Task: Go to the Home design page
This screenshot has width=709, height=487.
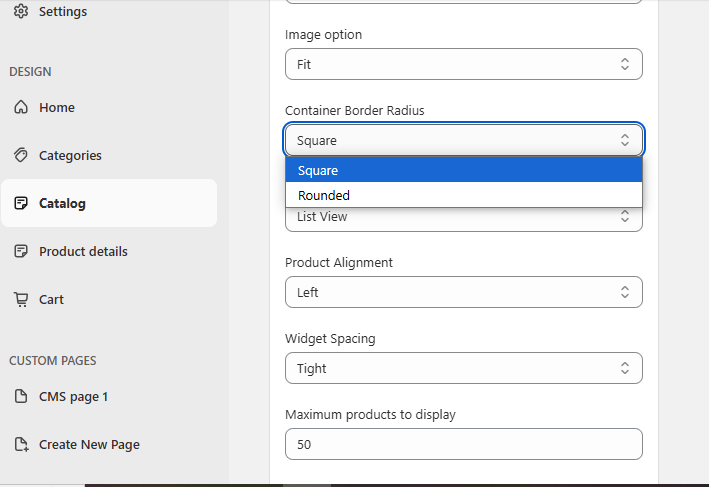Action: click(57, 107)
